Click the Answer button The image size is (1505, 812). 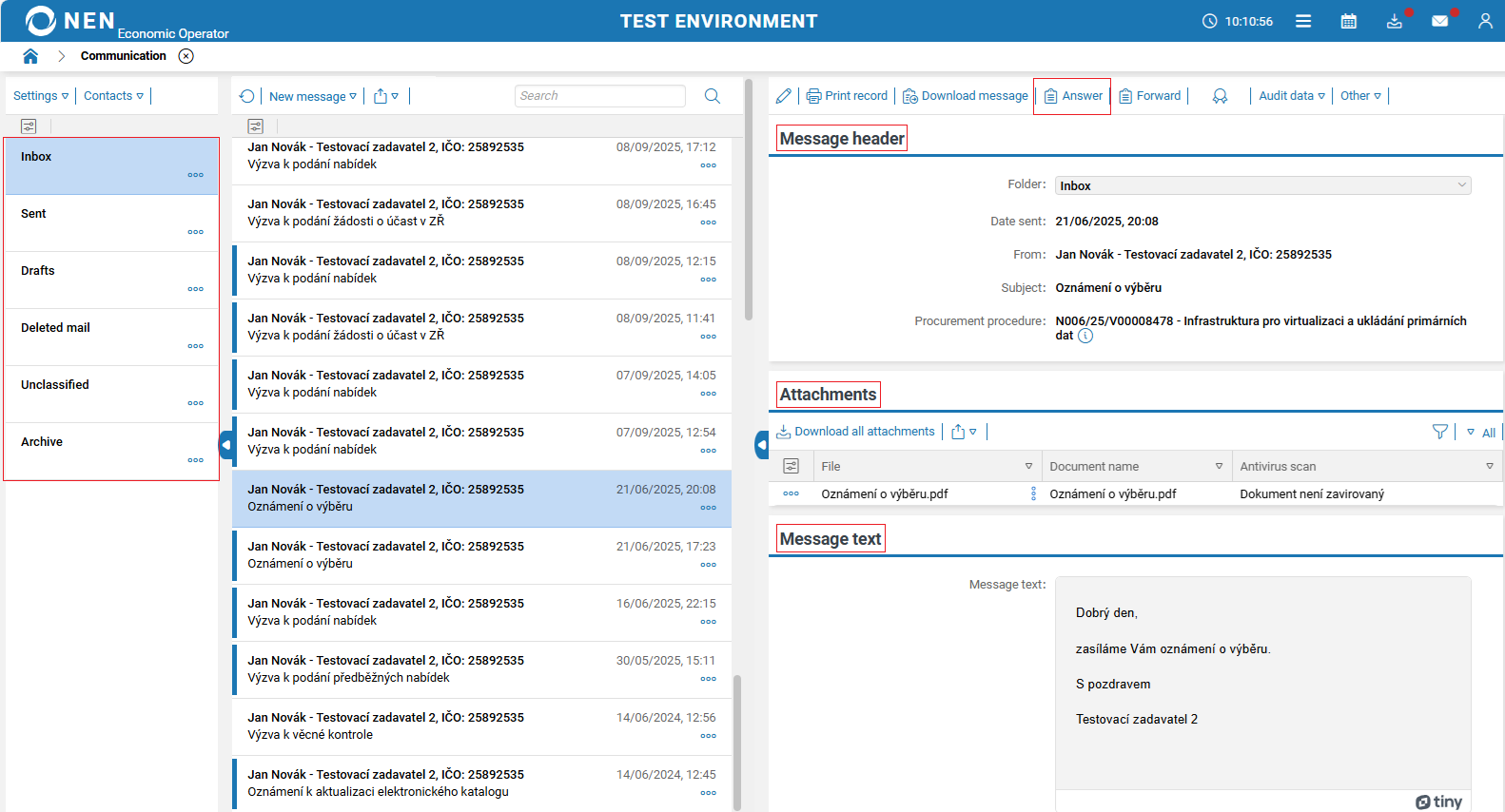[1073, 96]
